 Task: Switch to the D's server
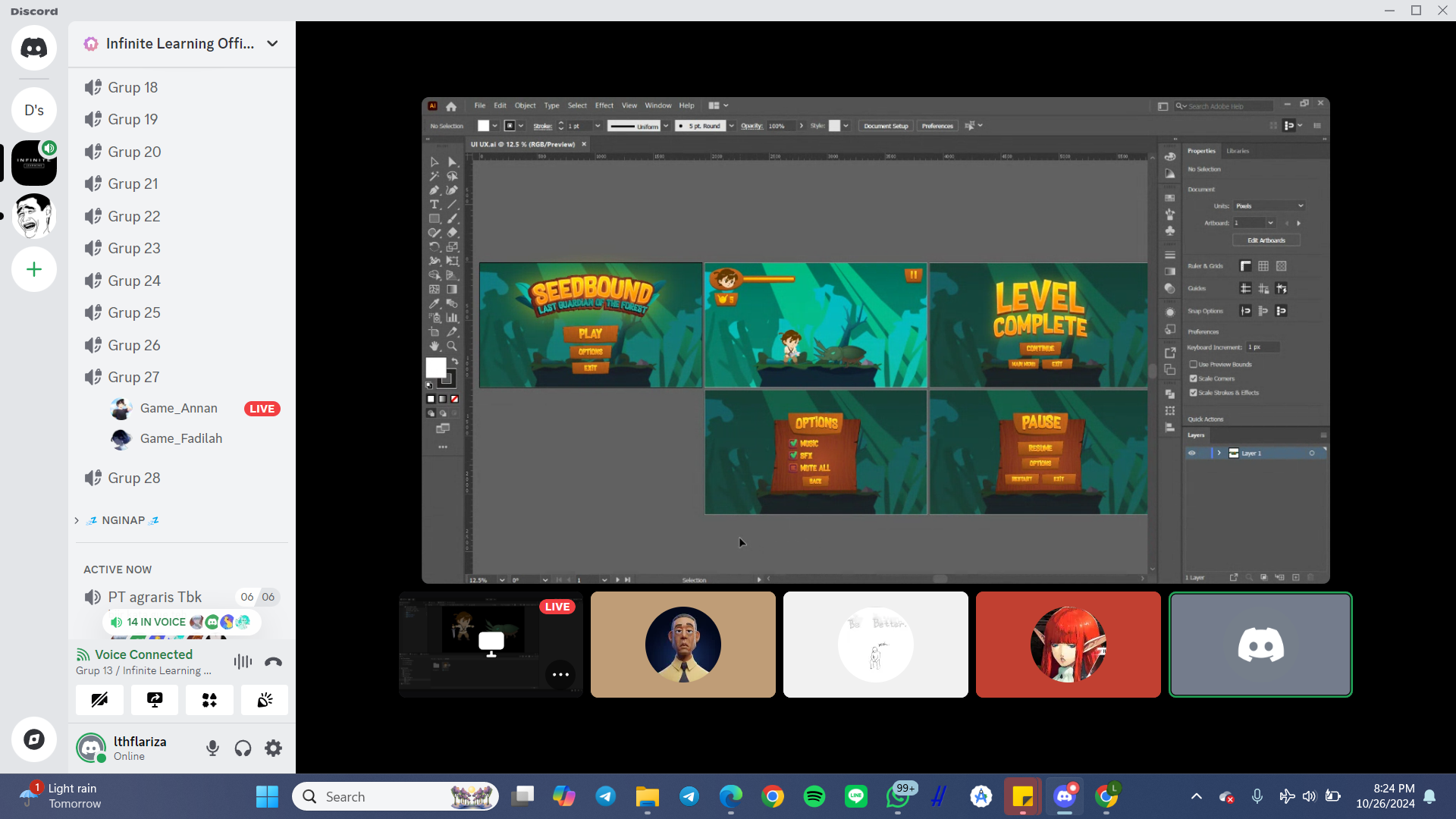click(34, 110)
